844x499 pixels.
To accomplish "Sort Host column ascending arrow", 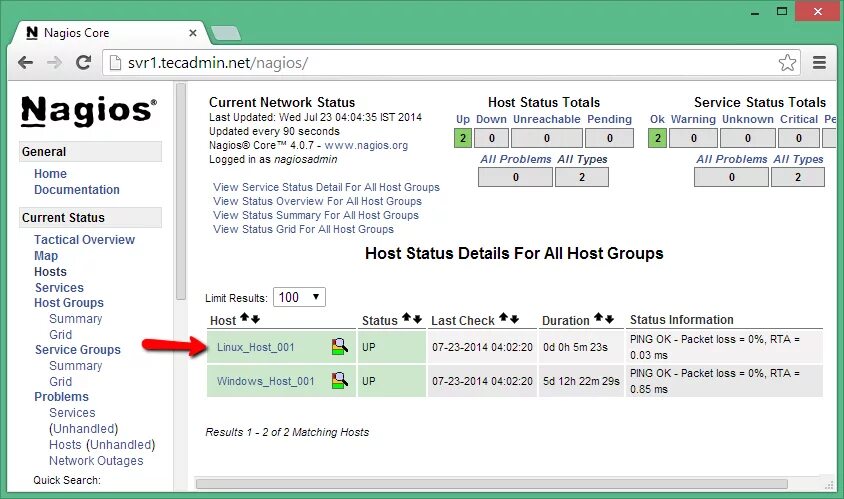I will (244, 318).
